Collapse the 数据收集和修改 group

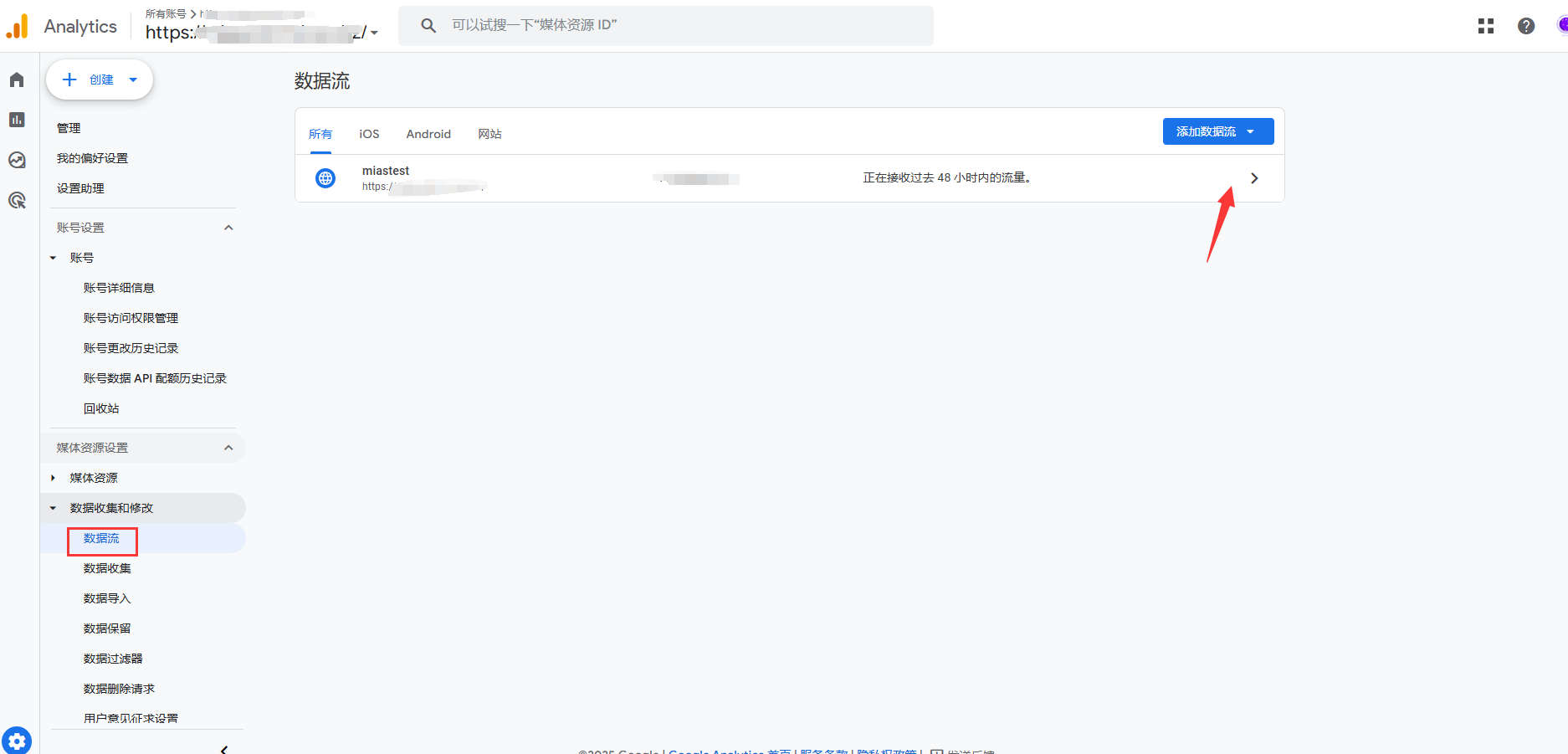(x=53, y=508)
